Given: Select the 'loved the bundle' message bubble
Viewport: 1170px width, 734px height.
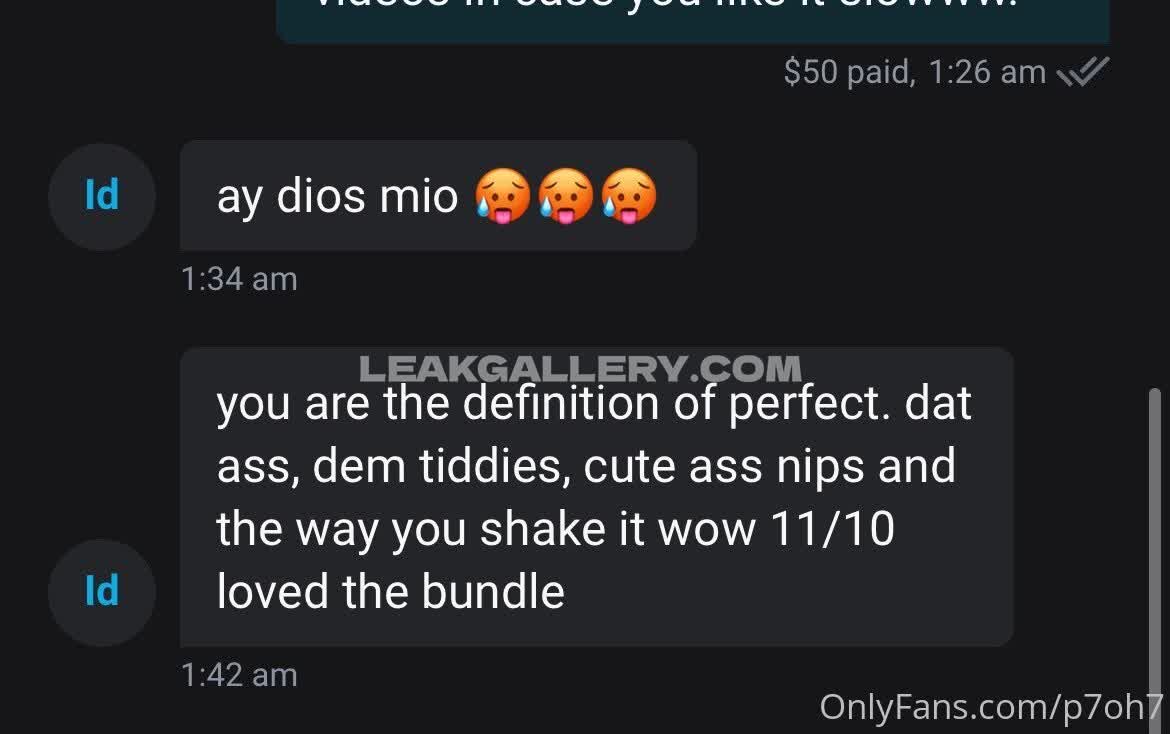Looking at the screenshot, I should [x=596, y=497].
